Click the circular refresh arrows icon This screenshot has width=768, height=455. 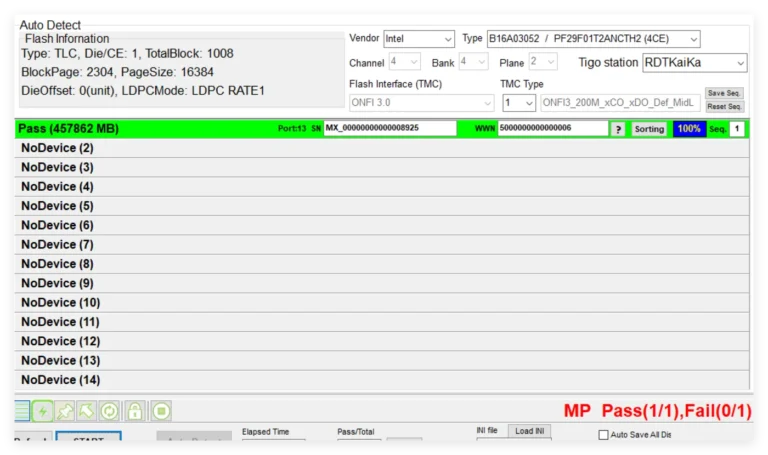point(109,411)
